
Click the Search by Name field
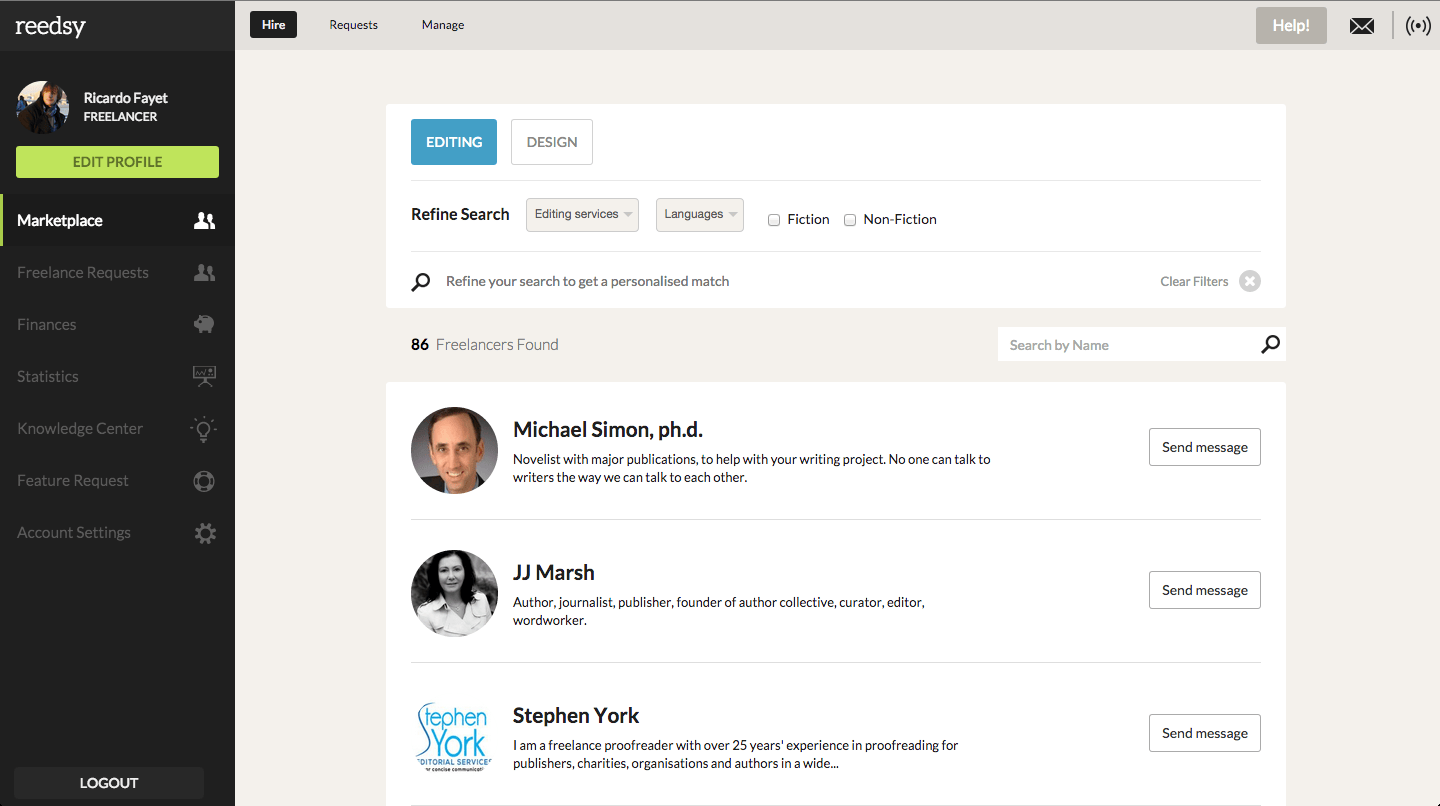[1128, 345]
